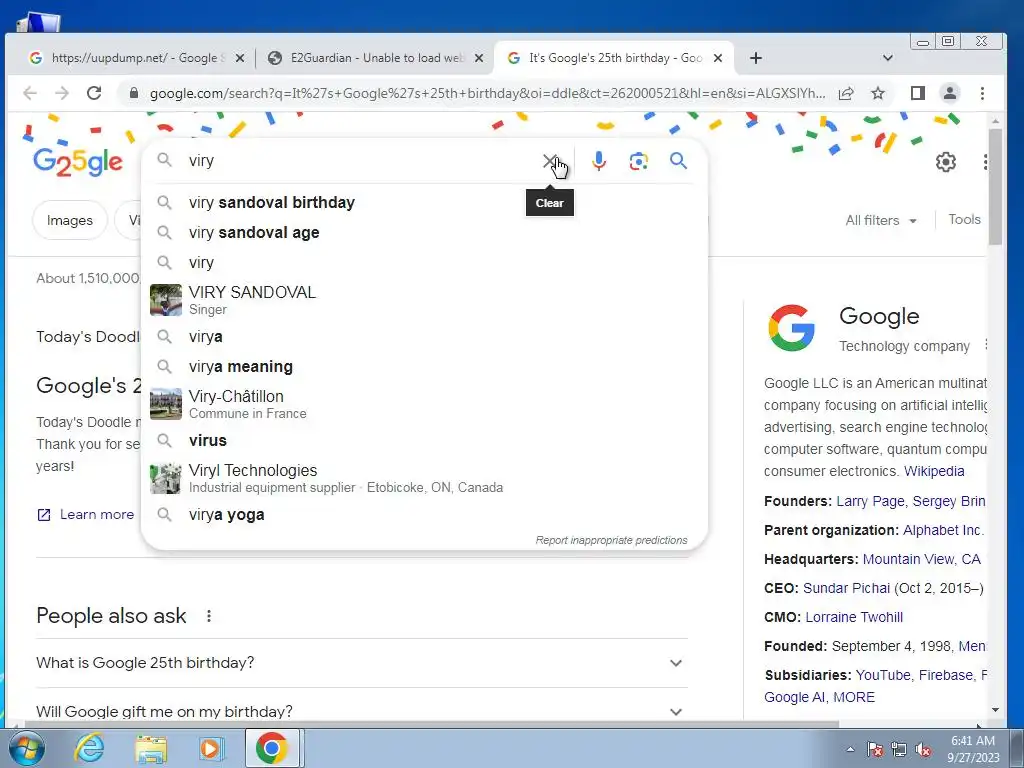
Task: Show hidden tray icons arrow
Action: (x=850, y=749)
